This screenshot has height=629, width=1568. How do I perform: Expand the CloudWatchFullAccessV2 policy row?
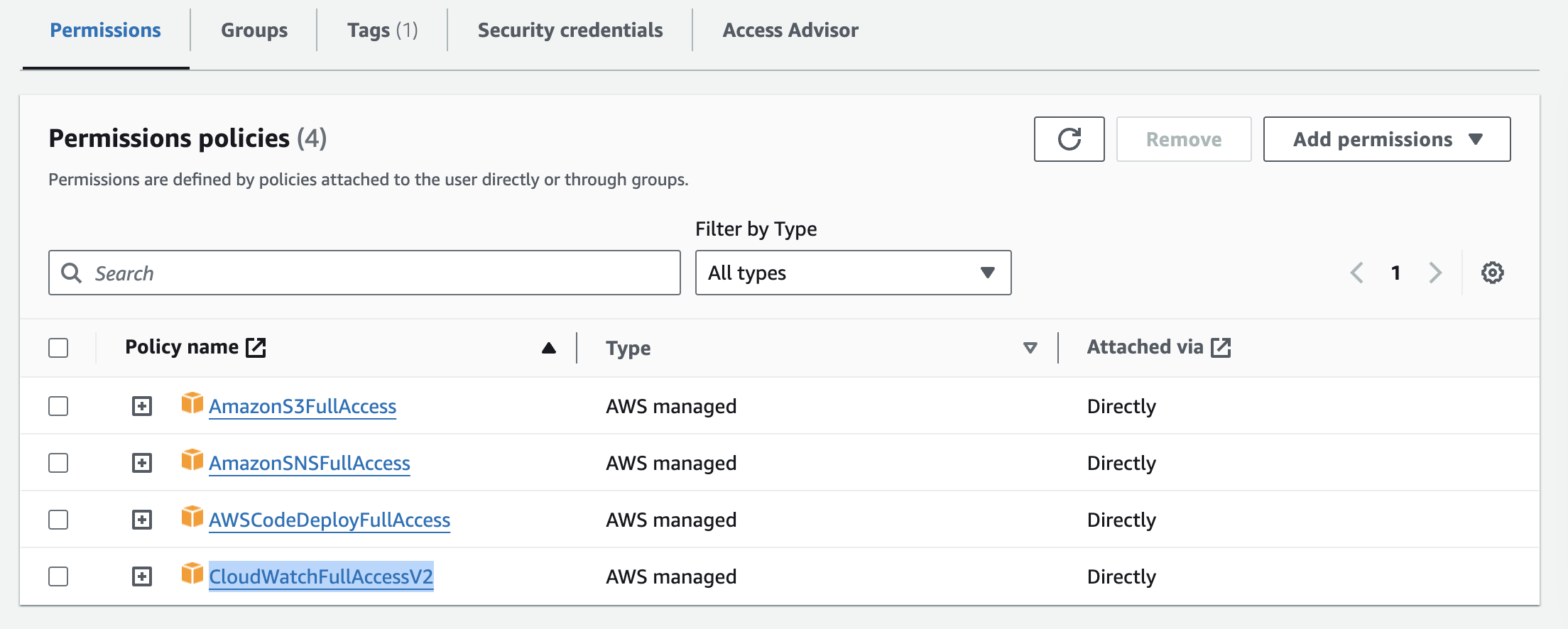pos(142,576)
